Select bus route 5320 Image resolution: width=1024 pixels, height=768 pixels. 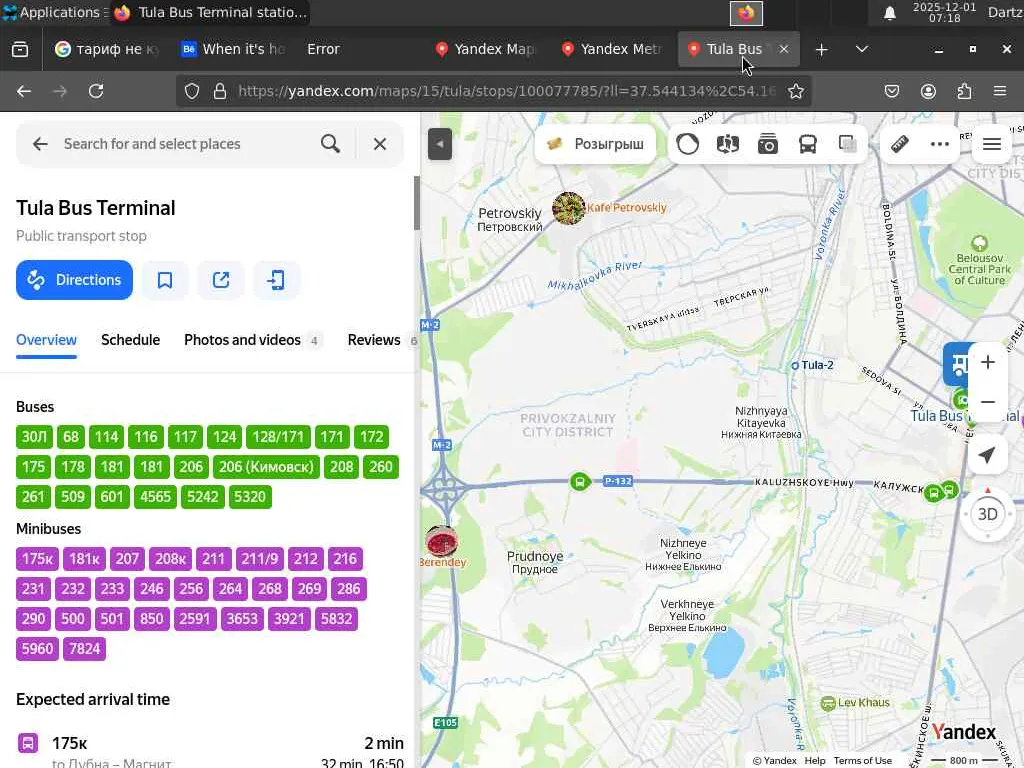coord(250,497)
